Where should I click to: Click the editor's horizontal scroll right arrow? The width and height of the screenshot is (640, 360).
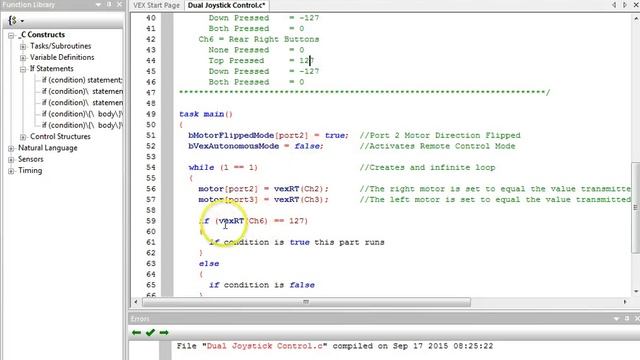[x=625, y=302]
